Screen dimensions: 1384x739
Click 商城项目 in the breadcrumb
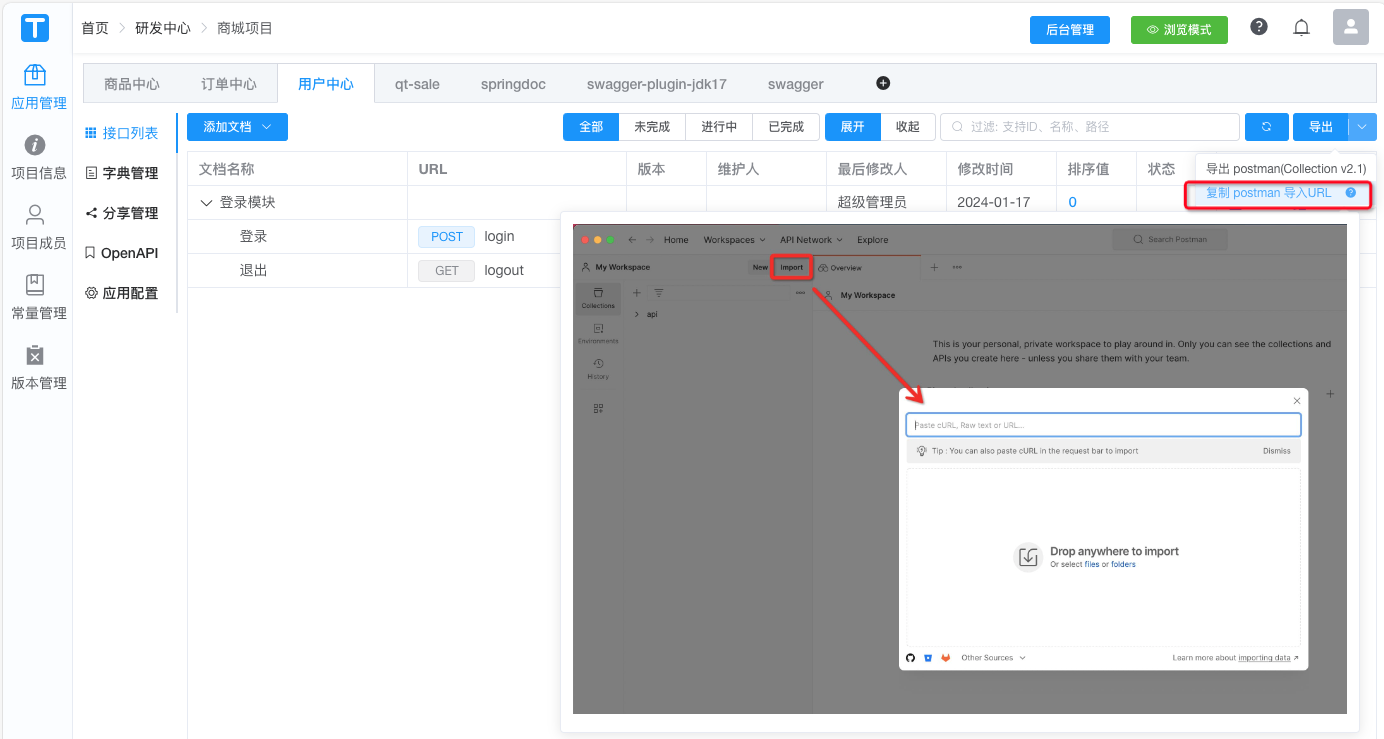(245, 28)
